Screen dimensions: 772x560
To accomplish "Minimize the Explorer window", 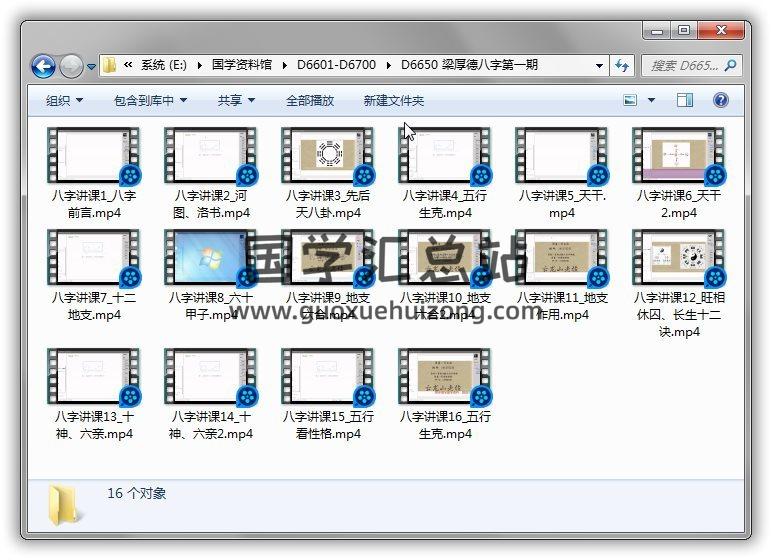I will [657, 31].
